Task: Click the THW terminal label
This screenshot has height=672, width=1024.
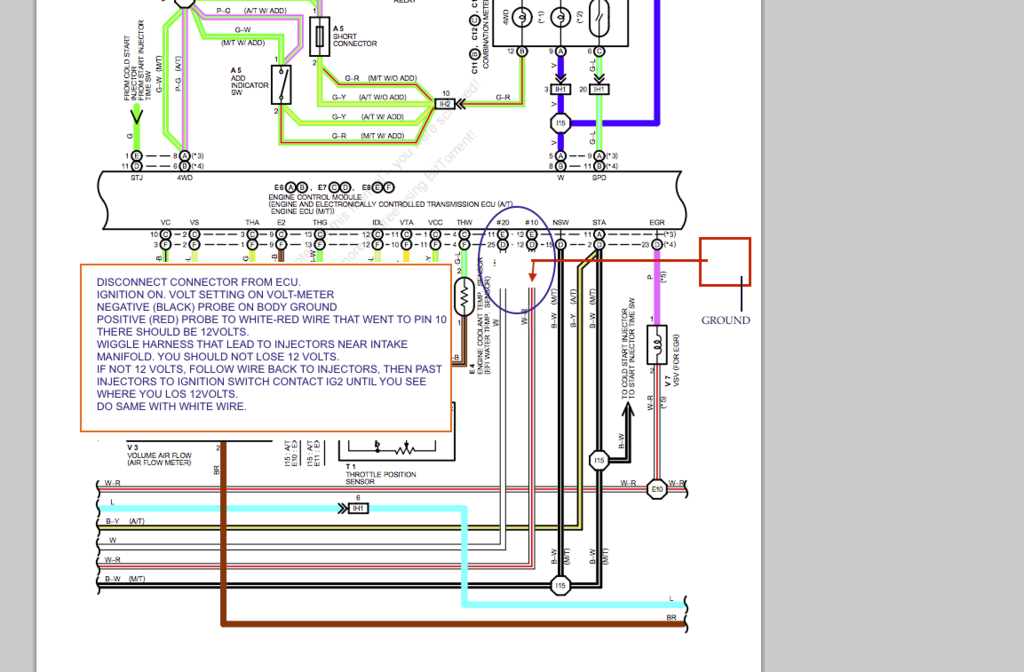Action: tap(464, 223)
